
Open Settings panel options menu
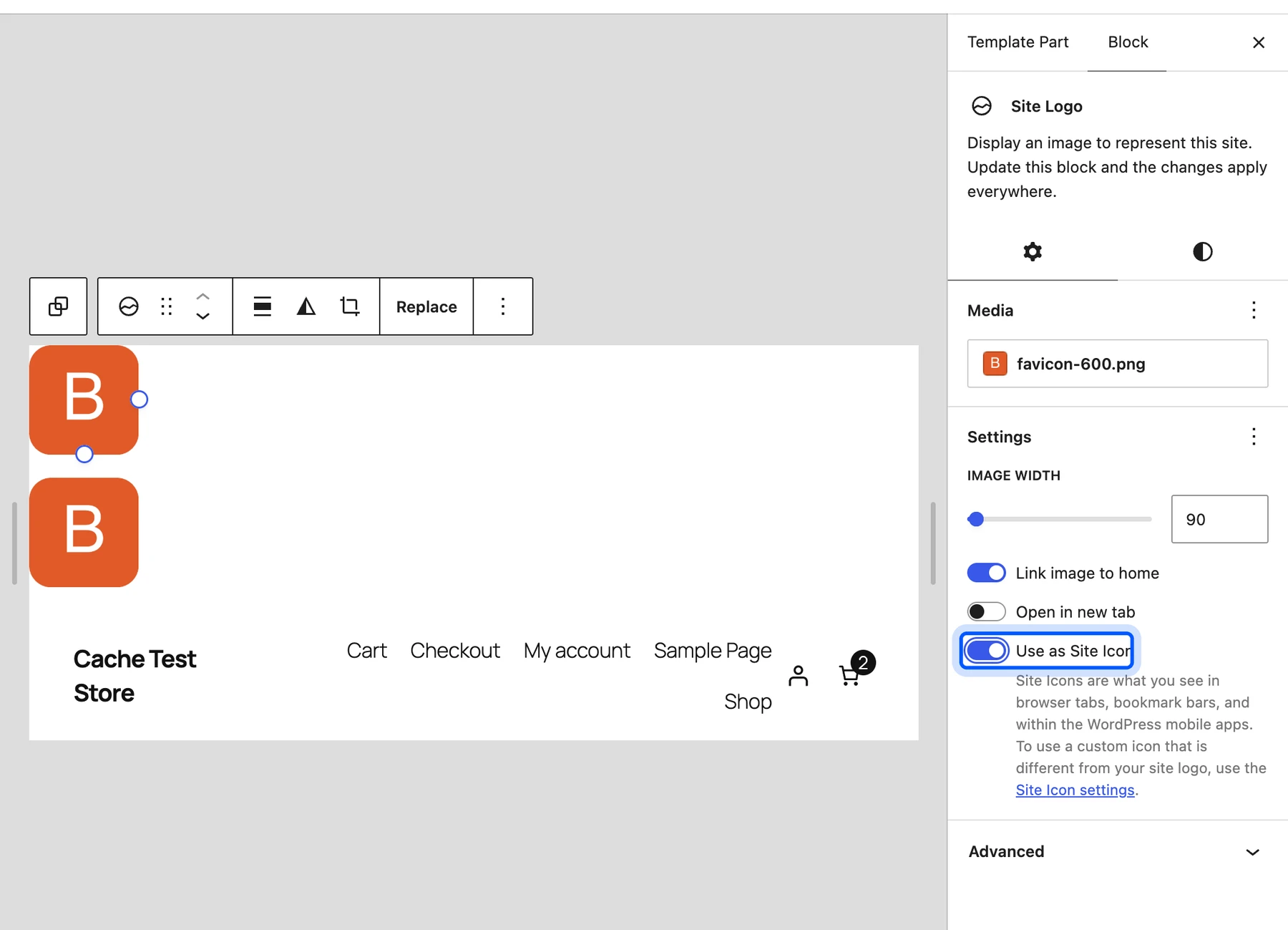coord(1254,437)
